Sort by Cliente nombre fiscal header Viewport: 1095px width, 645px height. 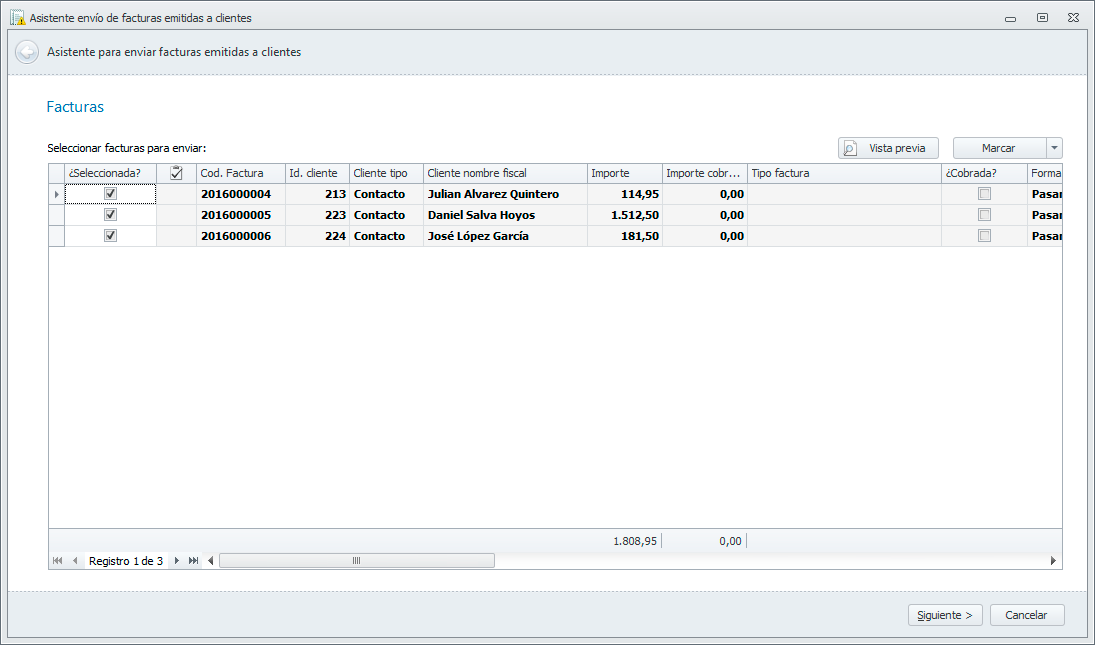coord(506,173)
